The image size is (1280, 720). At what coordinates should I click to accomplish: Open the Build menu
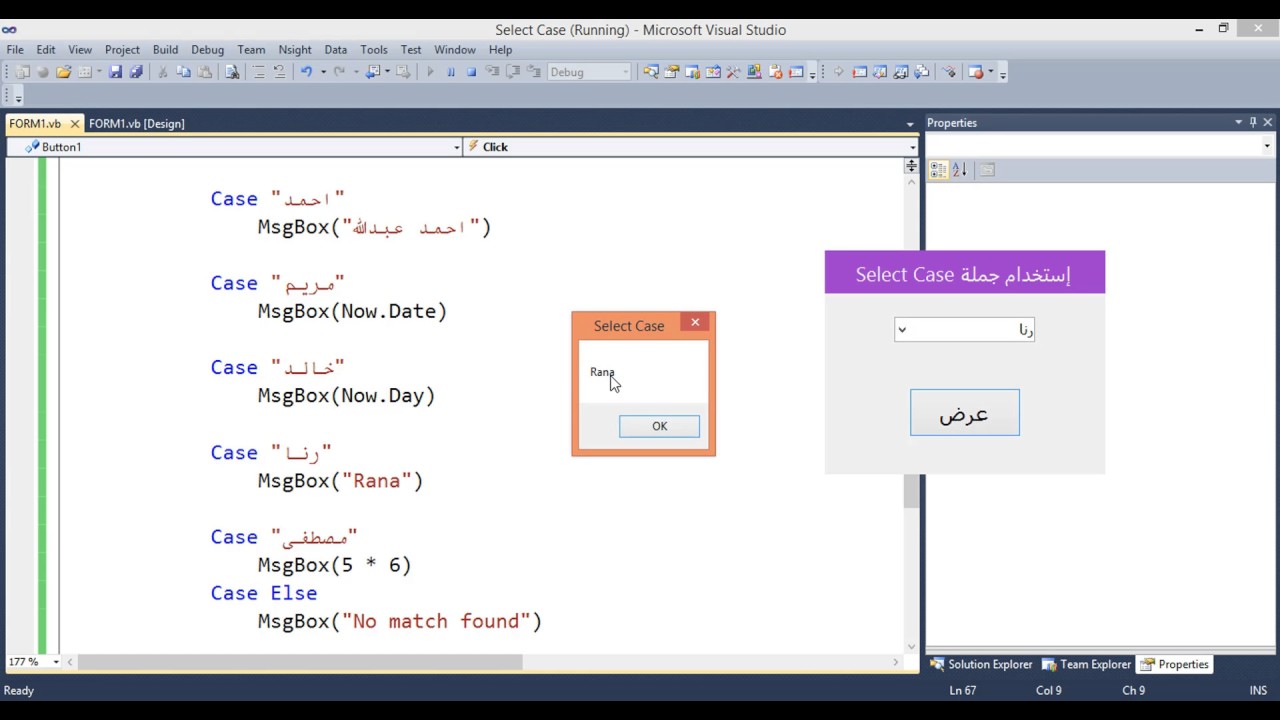[x=165, y=49]
